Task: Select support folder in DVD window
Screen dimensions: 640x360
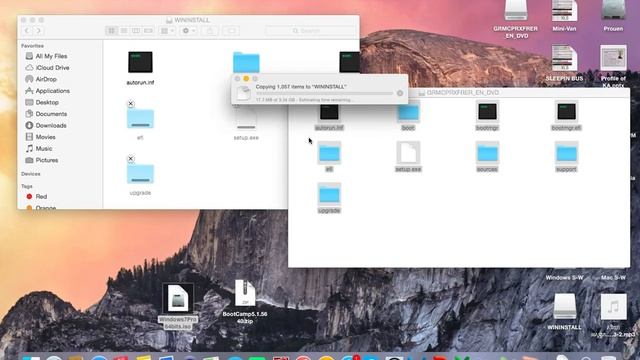Action: point(566,153)
